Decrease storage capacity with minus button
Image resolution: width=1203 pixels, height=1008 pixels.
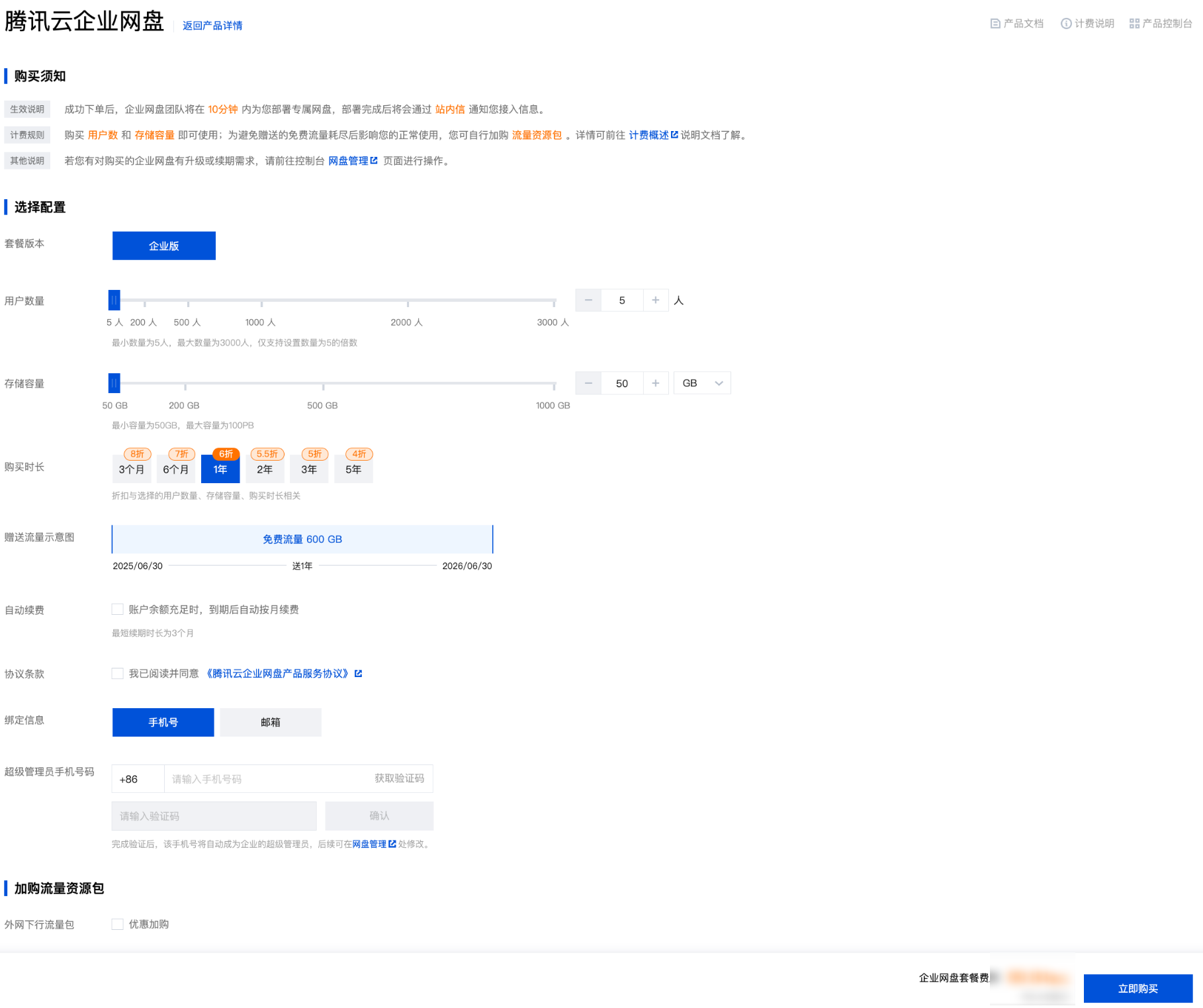(x=588, y=383)
